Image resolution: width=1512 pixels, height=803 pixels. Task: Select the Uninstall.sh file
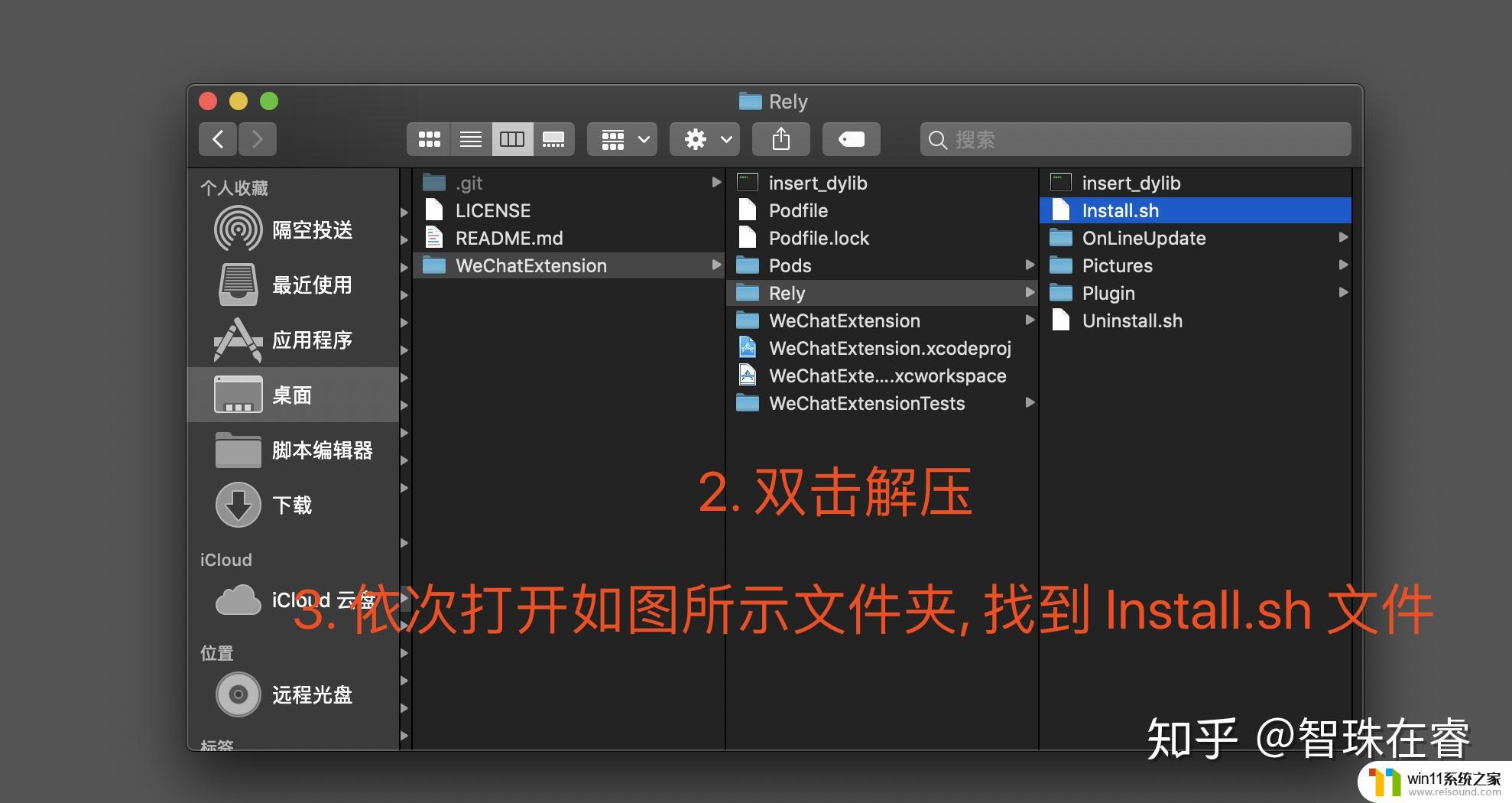[1196, 320]
